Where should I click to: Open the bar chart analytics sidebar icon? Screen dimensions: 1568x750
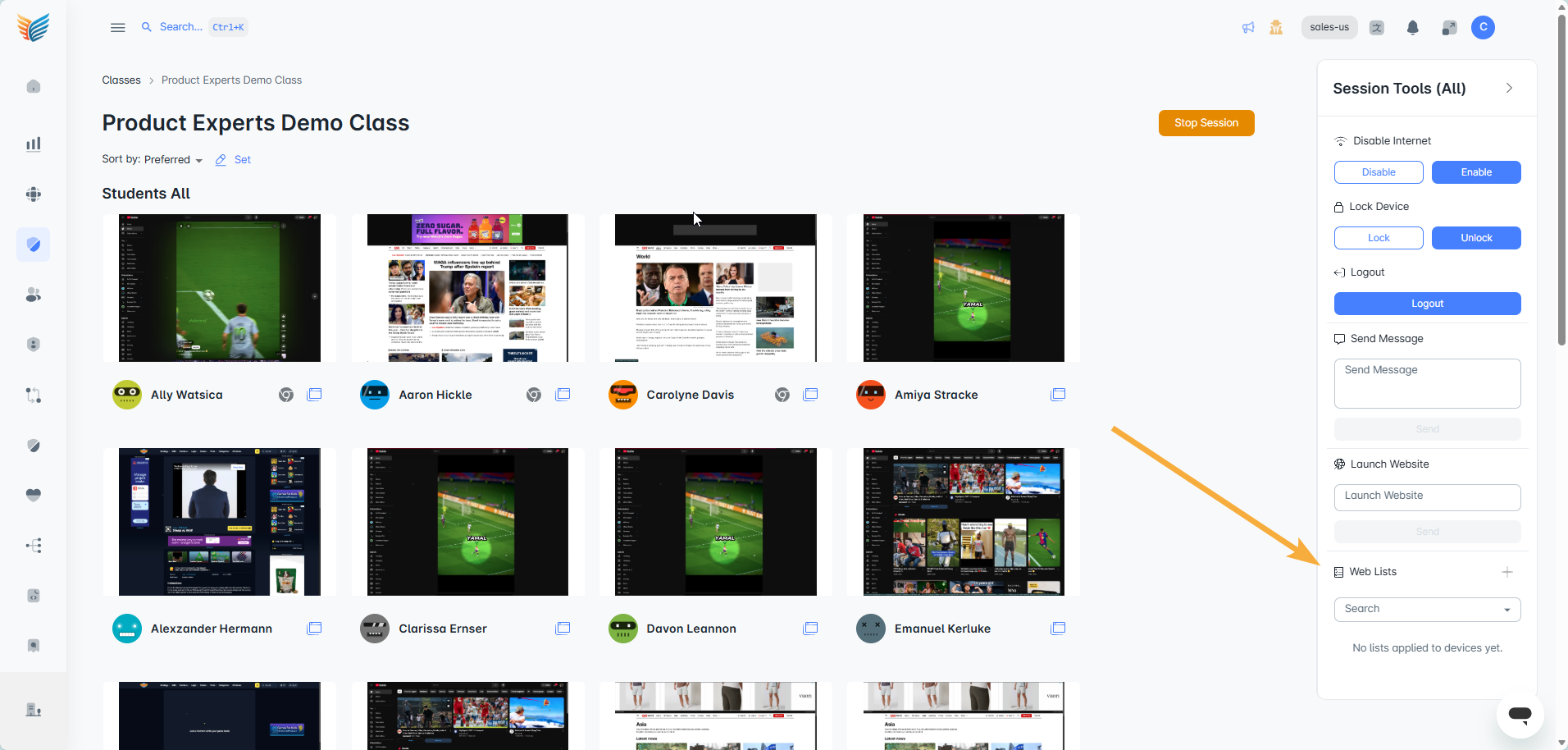tap(34, 144)
